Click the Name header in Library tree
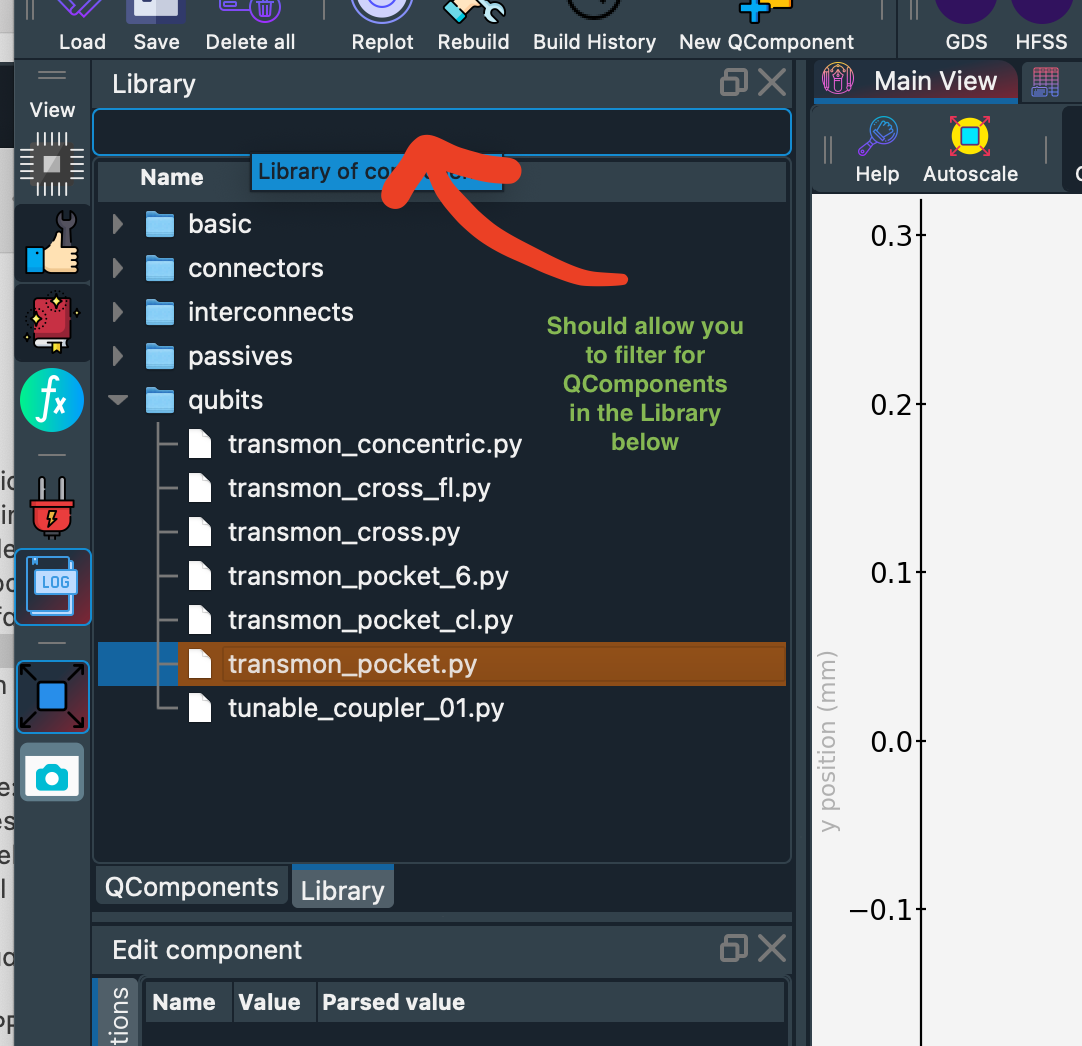The image size is (1082, 1046). 172,177
